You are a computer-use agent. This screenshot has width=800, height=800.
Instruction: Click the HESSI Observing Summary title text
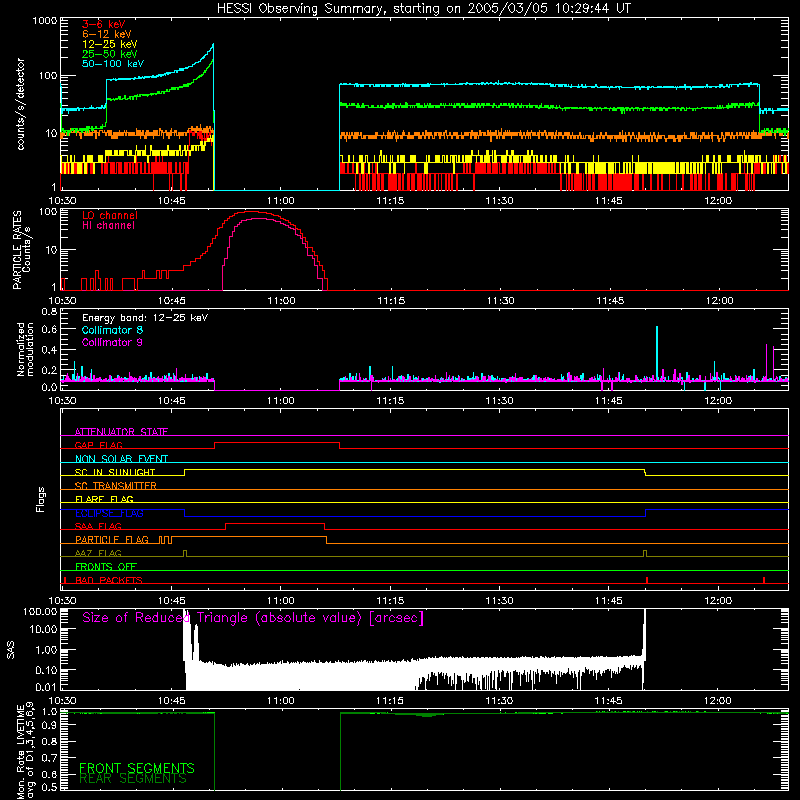coord(423,9)
